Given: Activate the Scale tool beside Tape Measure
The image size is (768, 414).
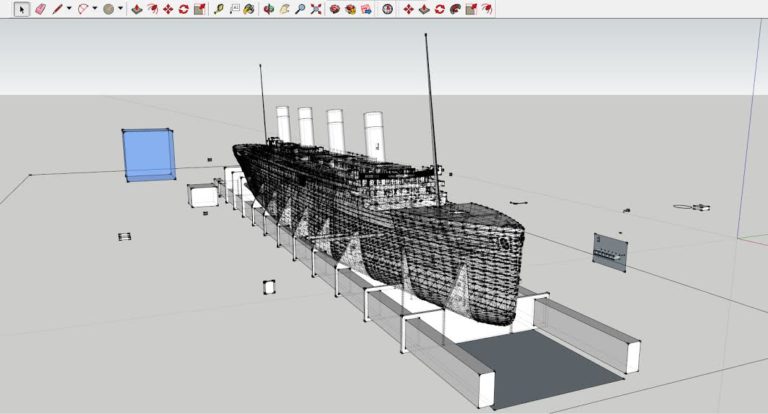Looking at the screenshot, I should point(199,9).
